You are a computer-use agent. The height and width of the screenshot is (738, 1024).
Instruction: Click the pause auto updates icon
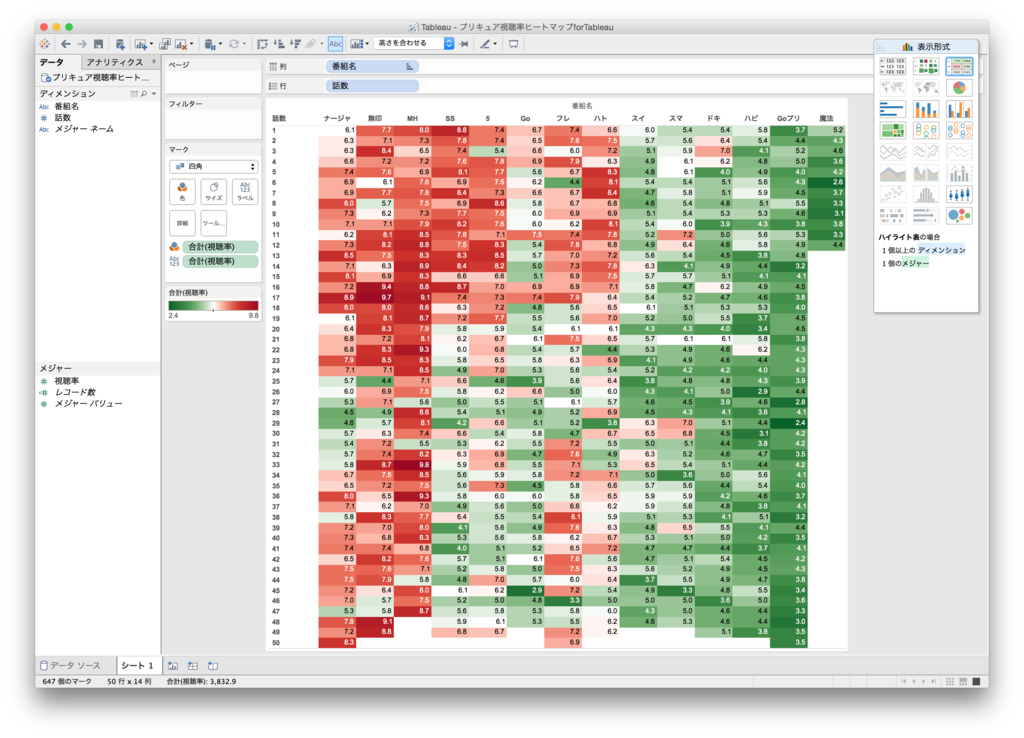210,44
